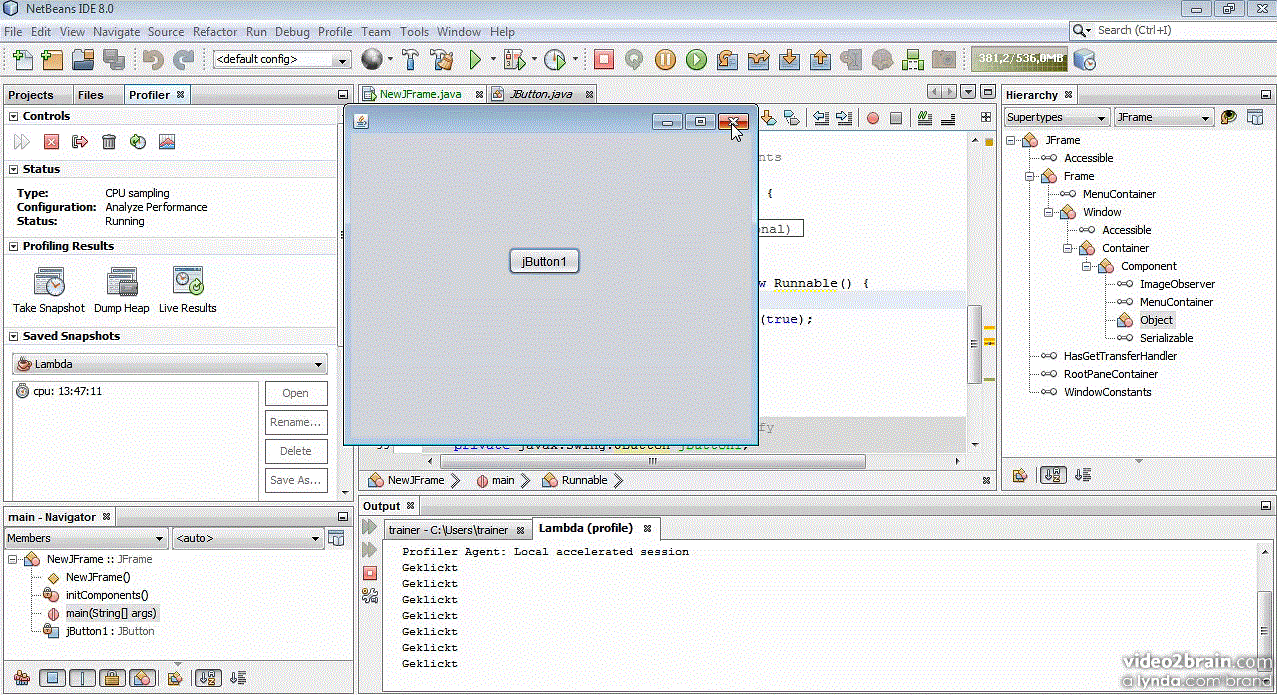
Task: Collapse NewJFrame node in Navigator tree
Action: pos(13,559)
